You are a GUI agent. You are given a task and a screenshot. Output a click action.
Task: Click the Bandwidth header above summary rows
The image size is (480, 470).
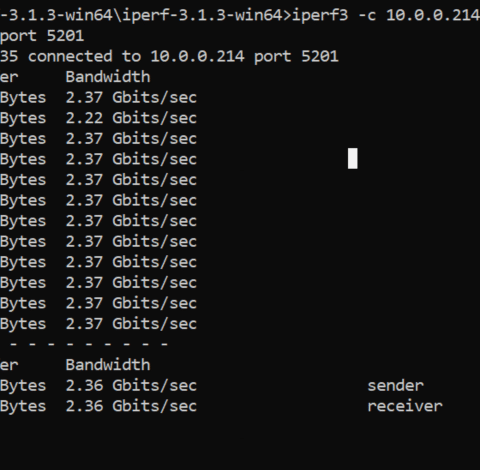(x=108, y=365)
